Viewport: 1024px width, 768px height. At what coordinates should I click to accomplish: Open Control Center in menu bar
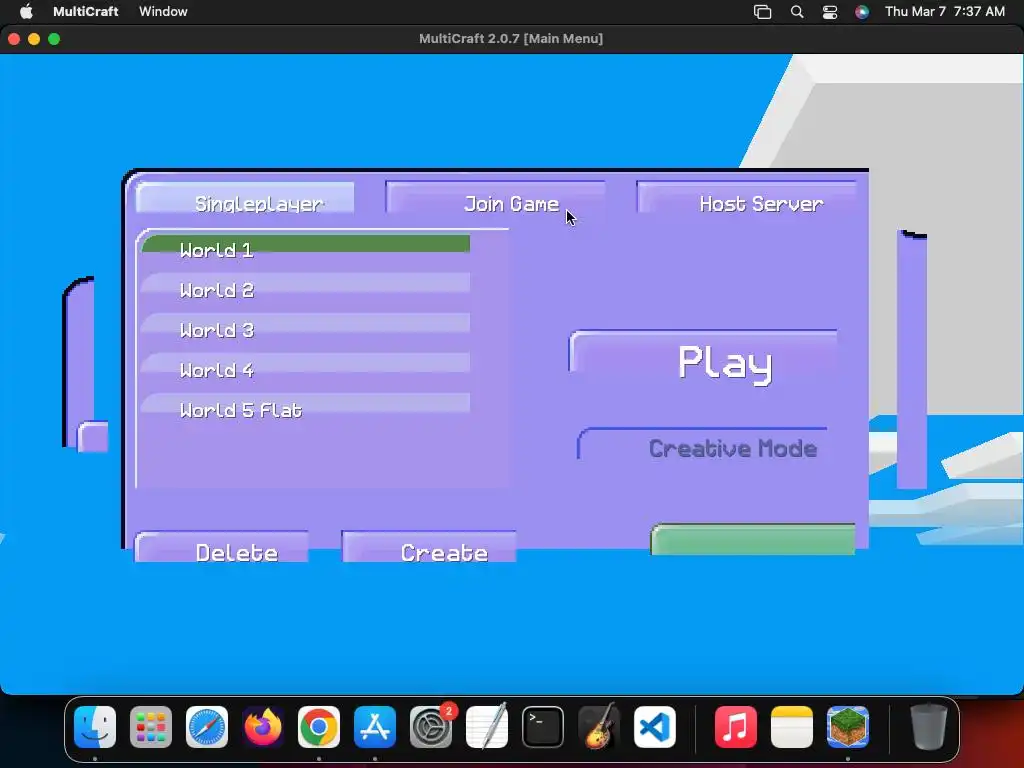(x=829, y=12)
